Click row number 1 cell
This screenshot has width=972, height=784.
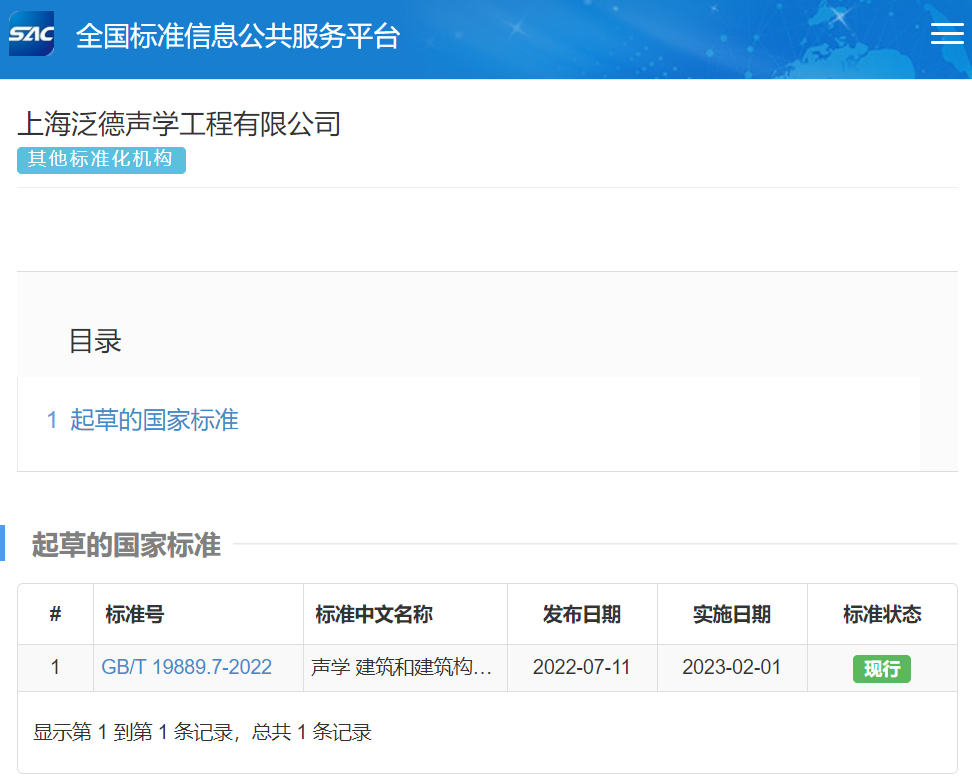(55, 667)
